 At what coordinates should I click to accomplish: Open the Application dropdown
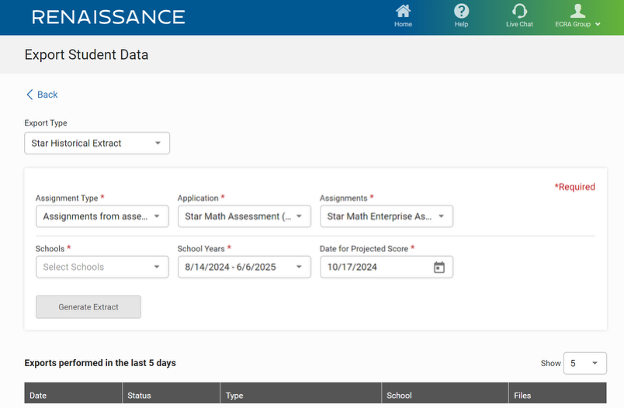pos(244,216)
